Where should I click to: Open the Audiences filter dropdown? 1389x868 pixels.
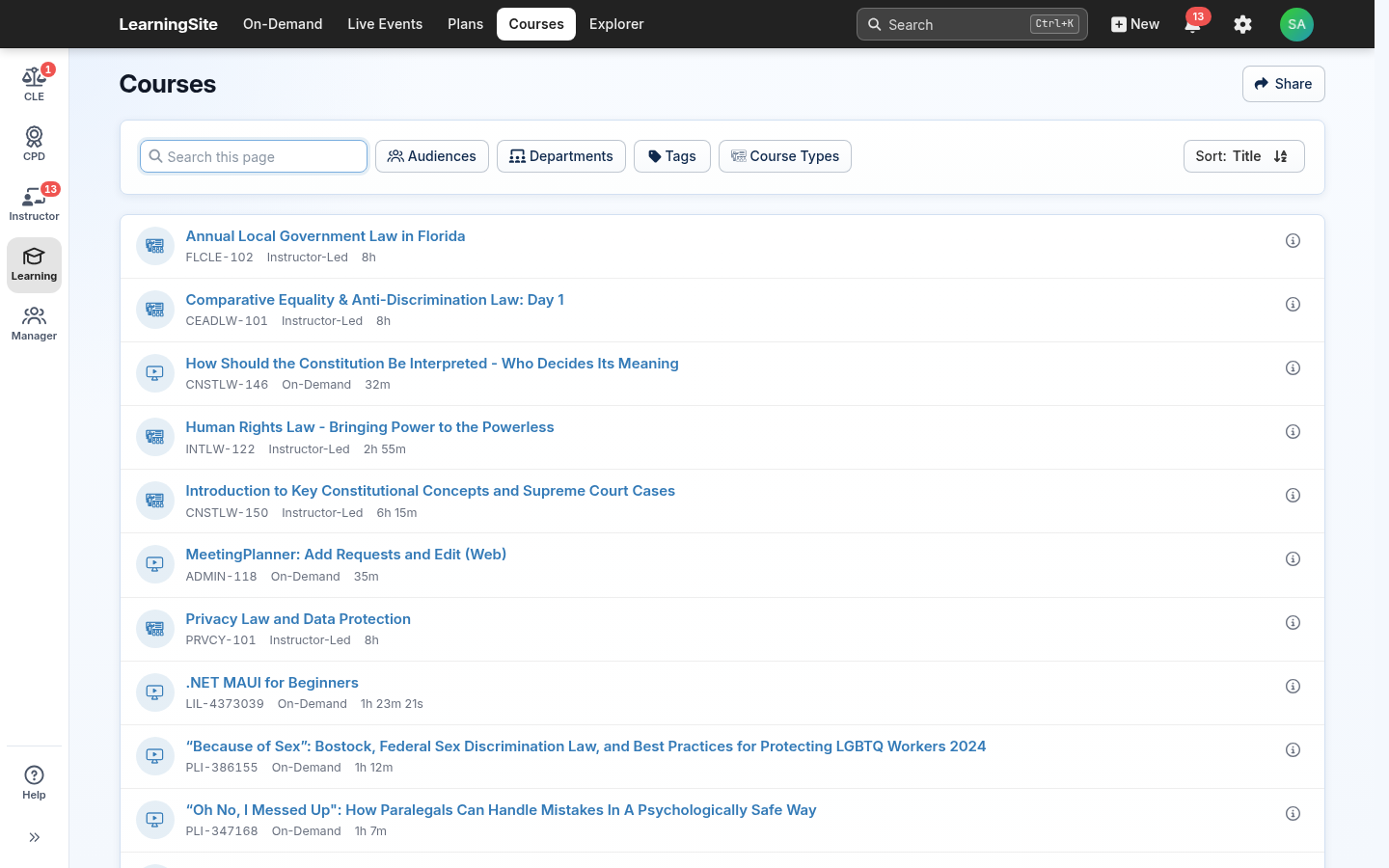pyautogui.click(x=432, y=156)
